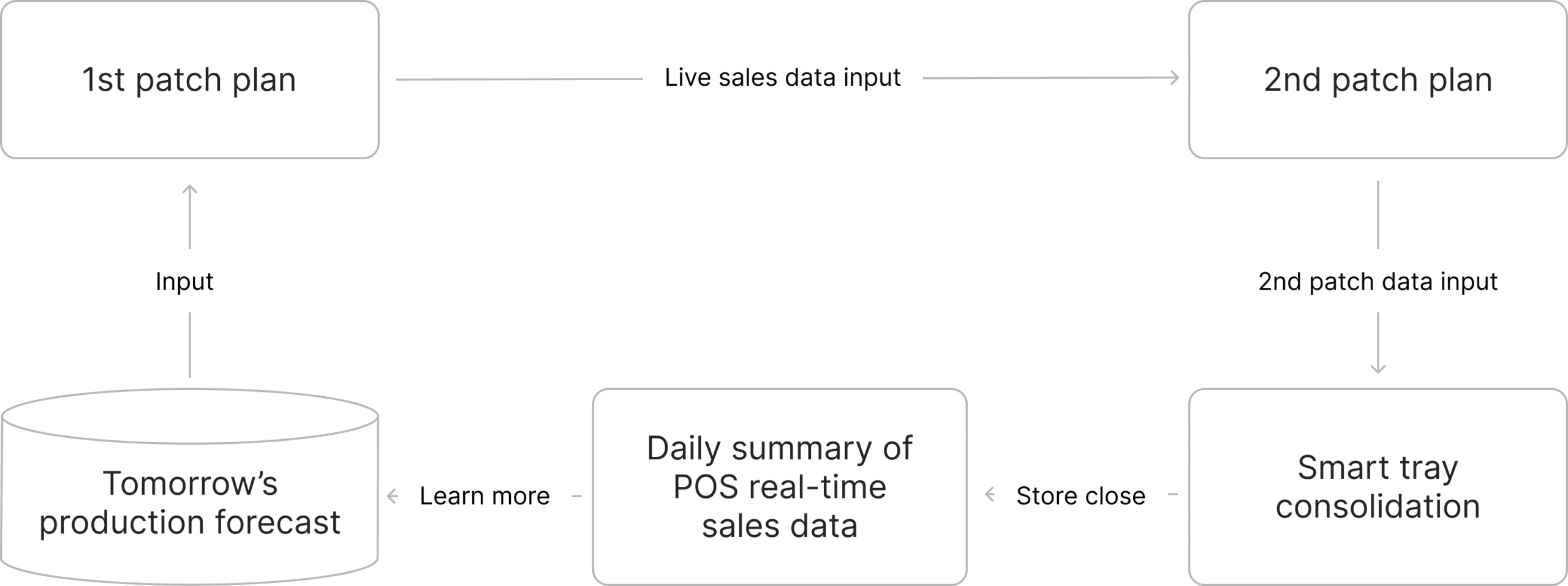Click the Learn more label
This screenshot has width=1568, height=586.
(484, 496)
